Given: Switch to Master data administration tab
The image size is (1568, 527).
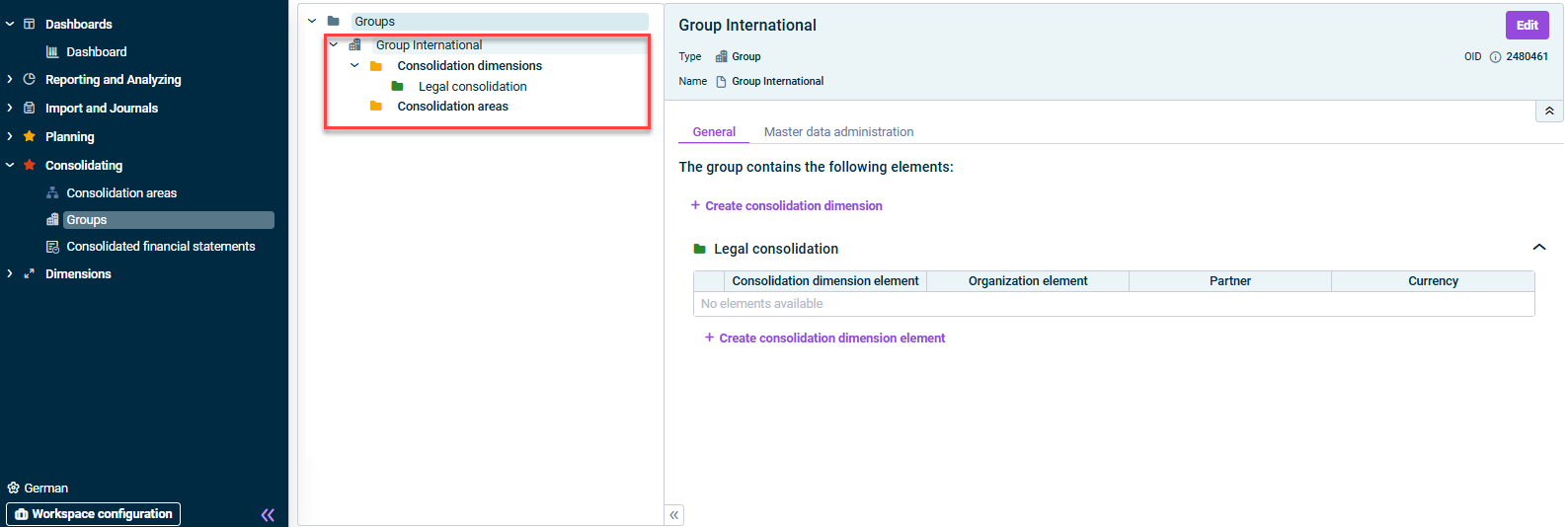Looking at the screenshot, I should [x=838, y=132].
